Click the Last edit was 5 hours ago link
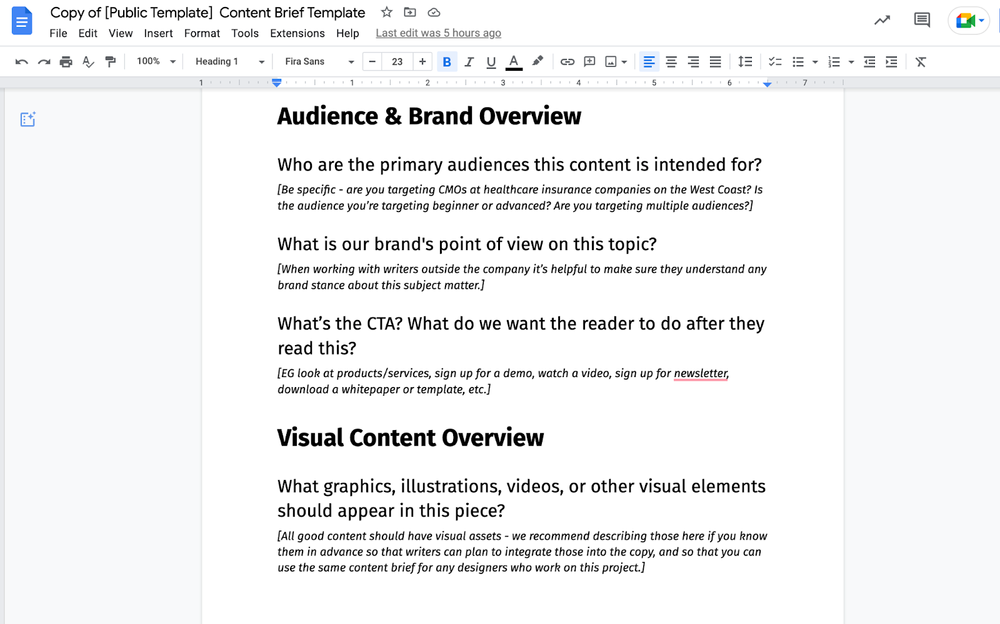The width and height of the screenshot is (1000, 624). (x=438, y=32)
